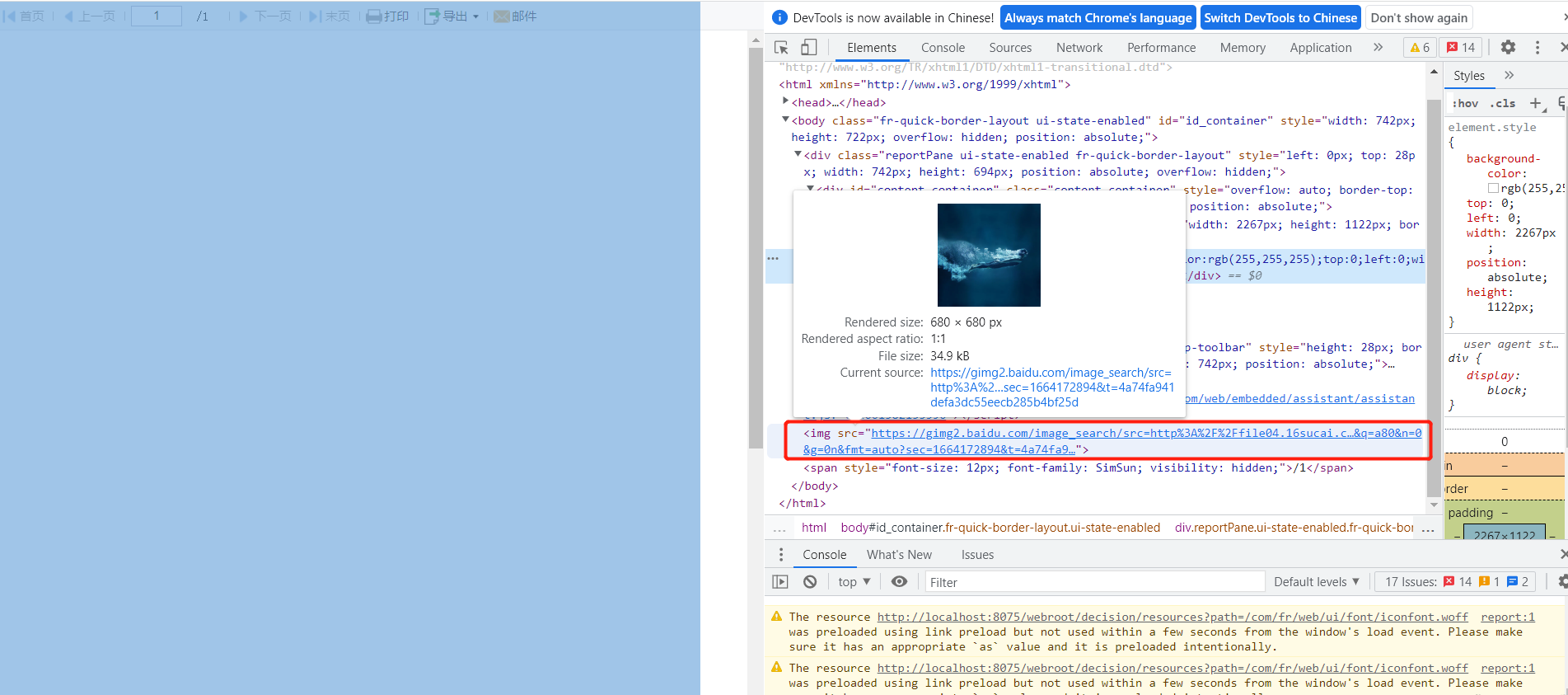Viewport: 1568px width, 695px height.
Task: Click the report page vertical scrollbar thumb
Action: point(756,247)
